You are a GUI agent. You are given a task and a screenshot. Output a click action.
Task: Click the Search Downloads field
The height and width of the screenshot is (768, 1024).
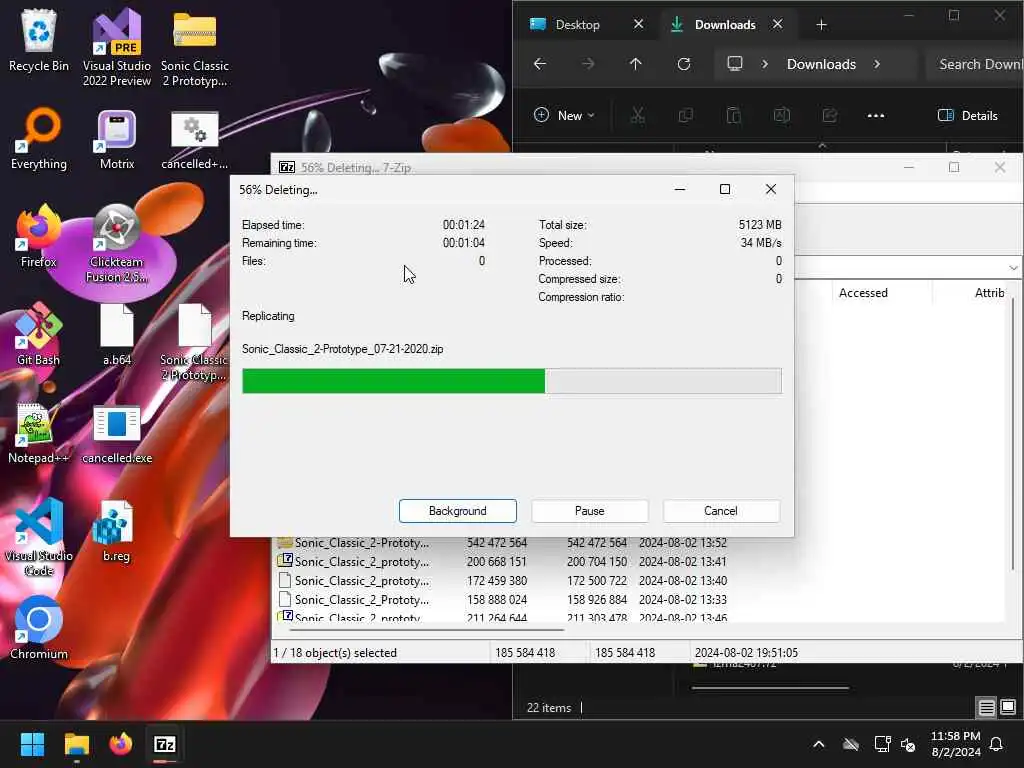click(974, 64)
